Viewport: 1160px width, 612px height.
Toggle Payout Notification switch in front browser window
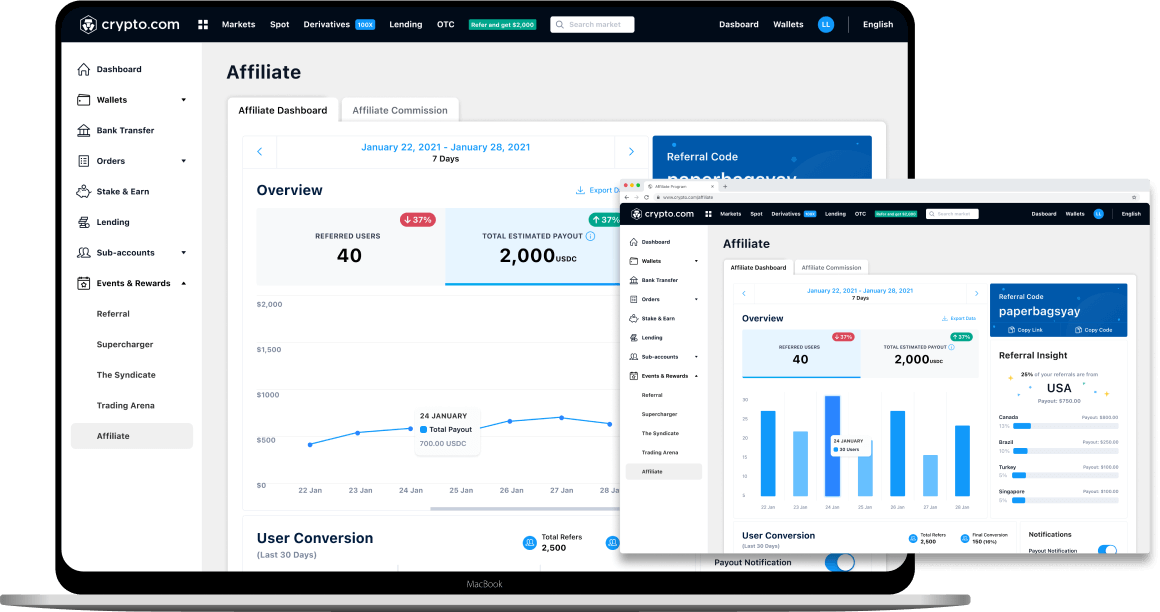pyautogui.click(x=1107, y=550)
